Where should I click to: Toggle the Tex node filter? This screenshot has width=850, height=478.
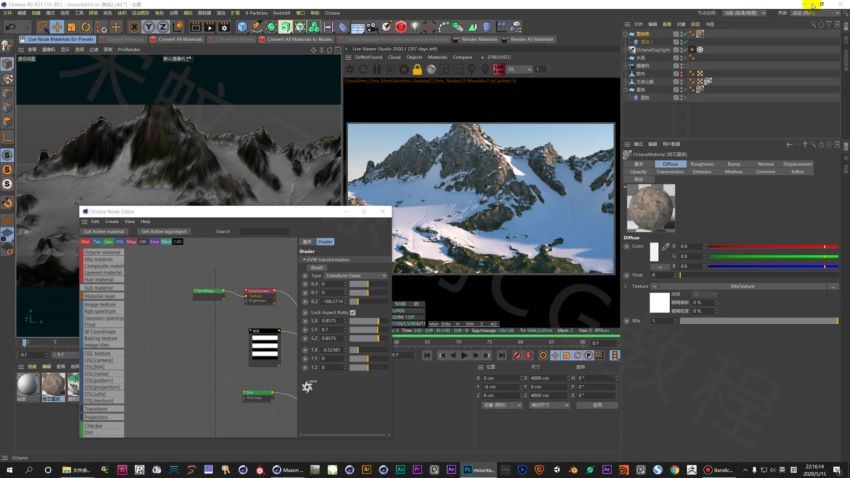point(97,242)
